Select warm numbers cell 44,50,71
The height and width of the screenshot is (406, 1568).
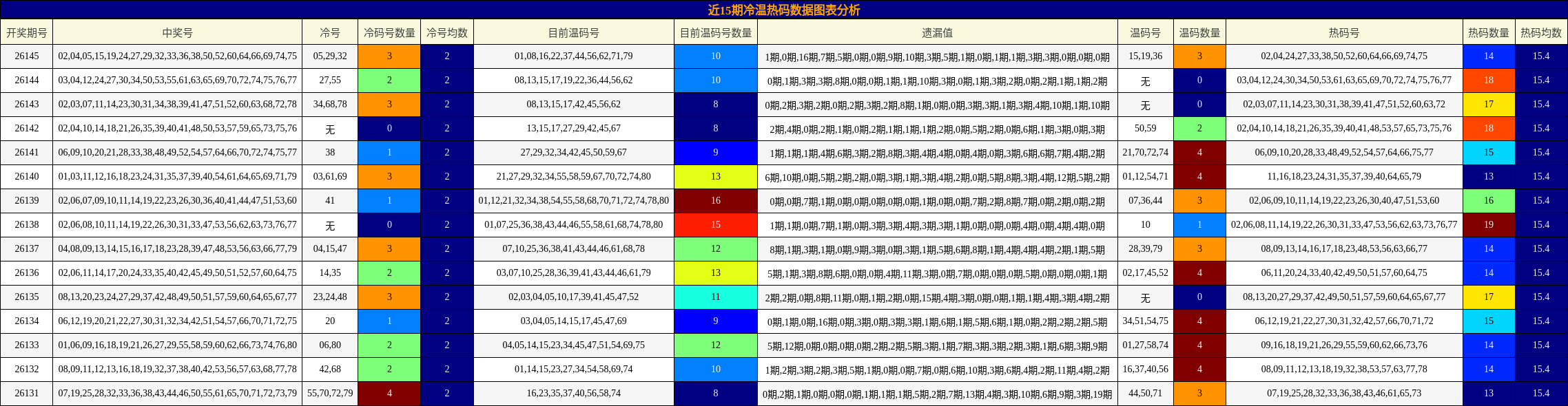(x=1146, y=394)
